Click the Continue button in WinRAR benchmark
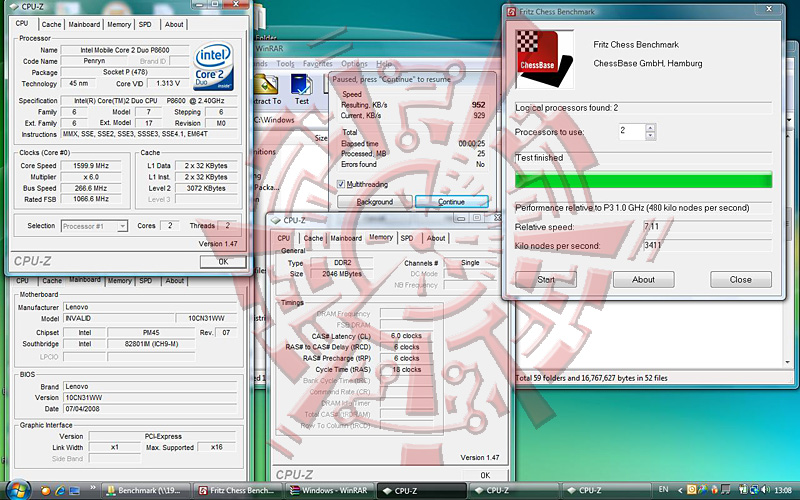This screenshot has height=500, width=800. coord(452,202)
